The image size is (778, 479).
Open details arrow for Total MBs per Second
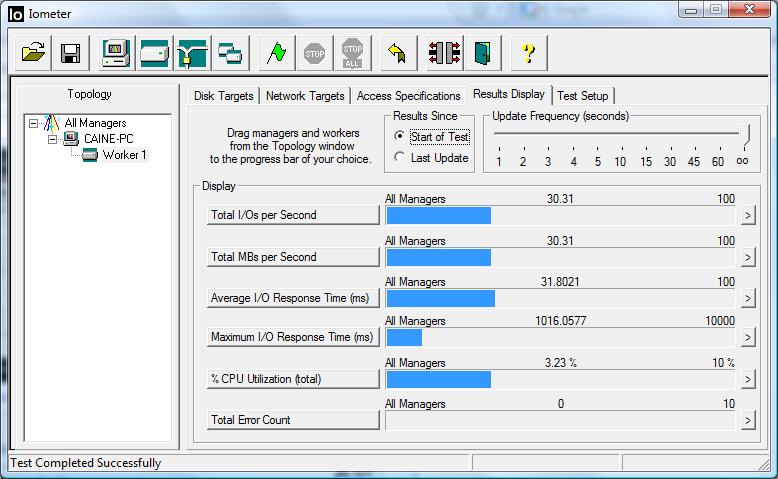748,257
